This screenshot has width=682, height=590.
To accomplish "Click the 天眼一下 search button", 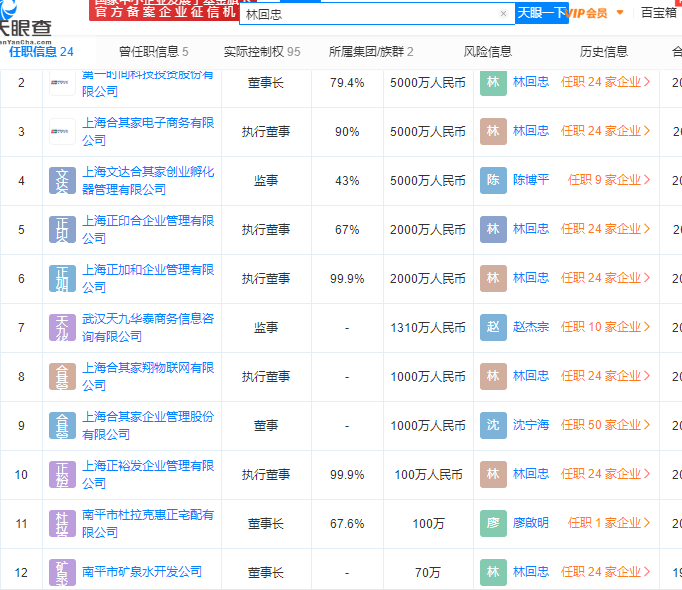I will tap(541, 13).
